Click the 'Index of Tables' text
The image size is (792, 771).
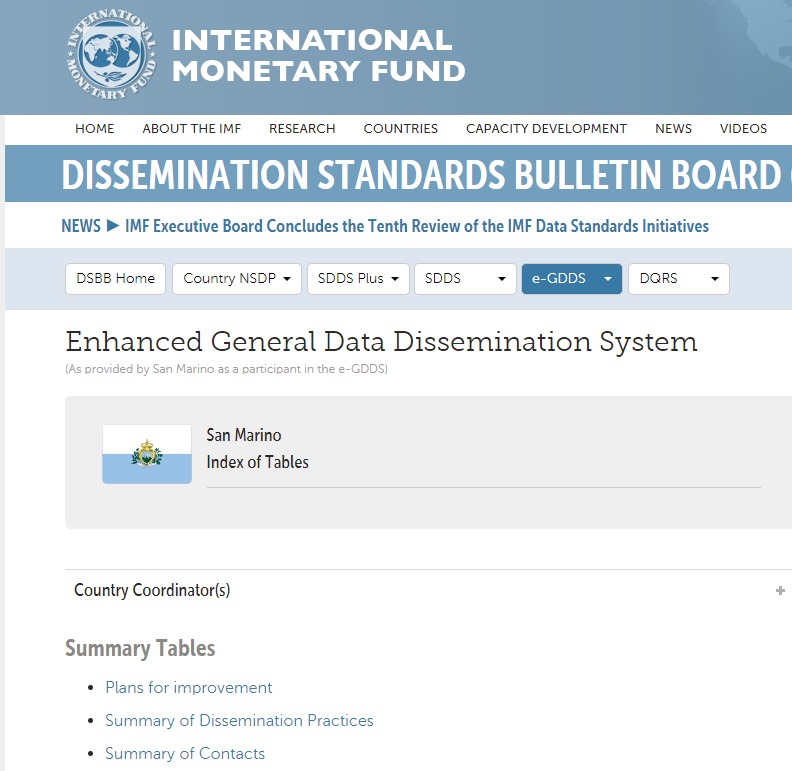click(x=258, y=462)
